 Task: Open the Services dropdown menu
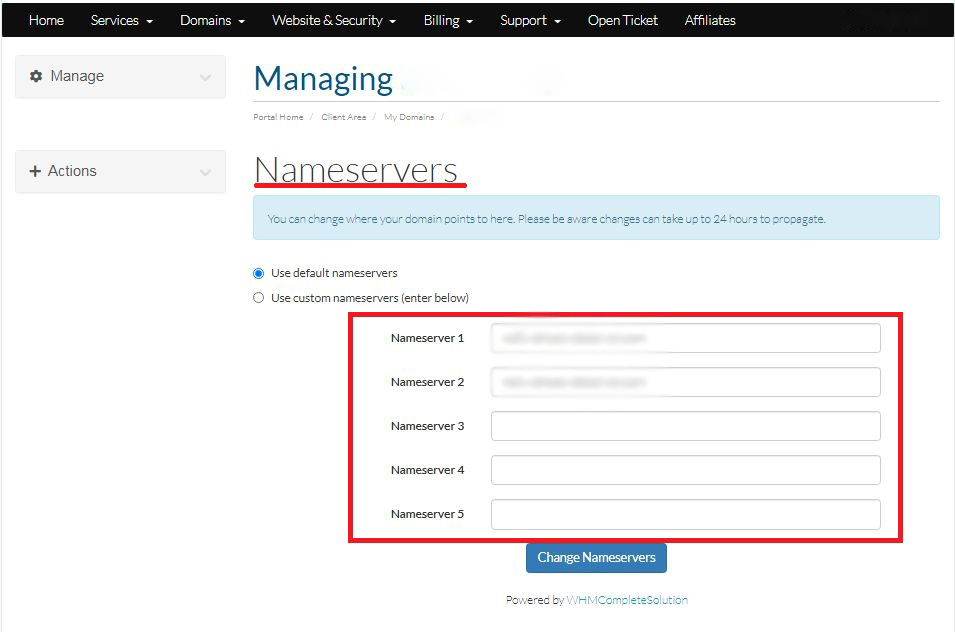click(121, 20)
